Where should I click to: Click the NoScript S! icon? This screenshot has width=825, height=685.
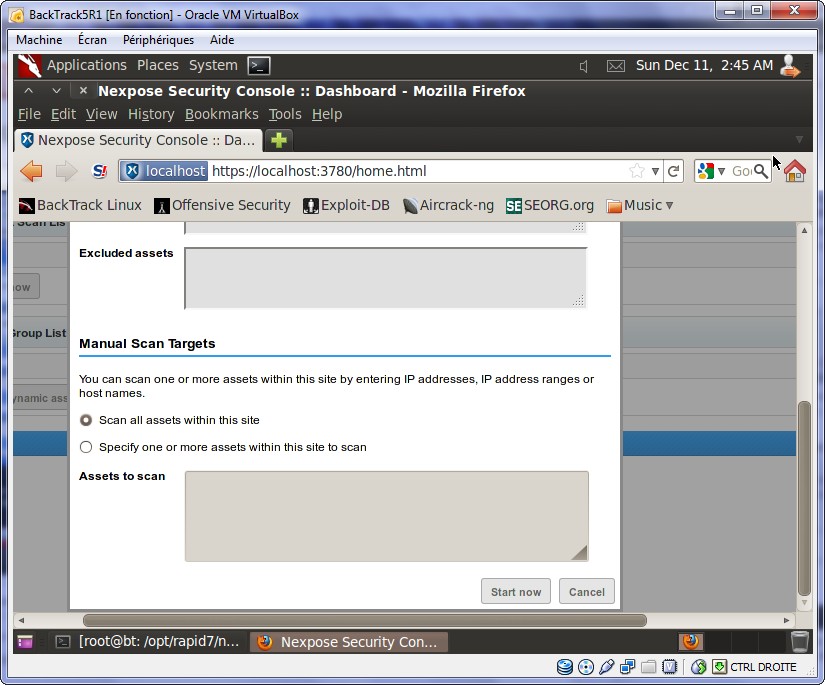[99, 171]
